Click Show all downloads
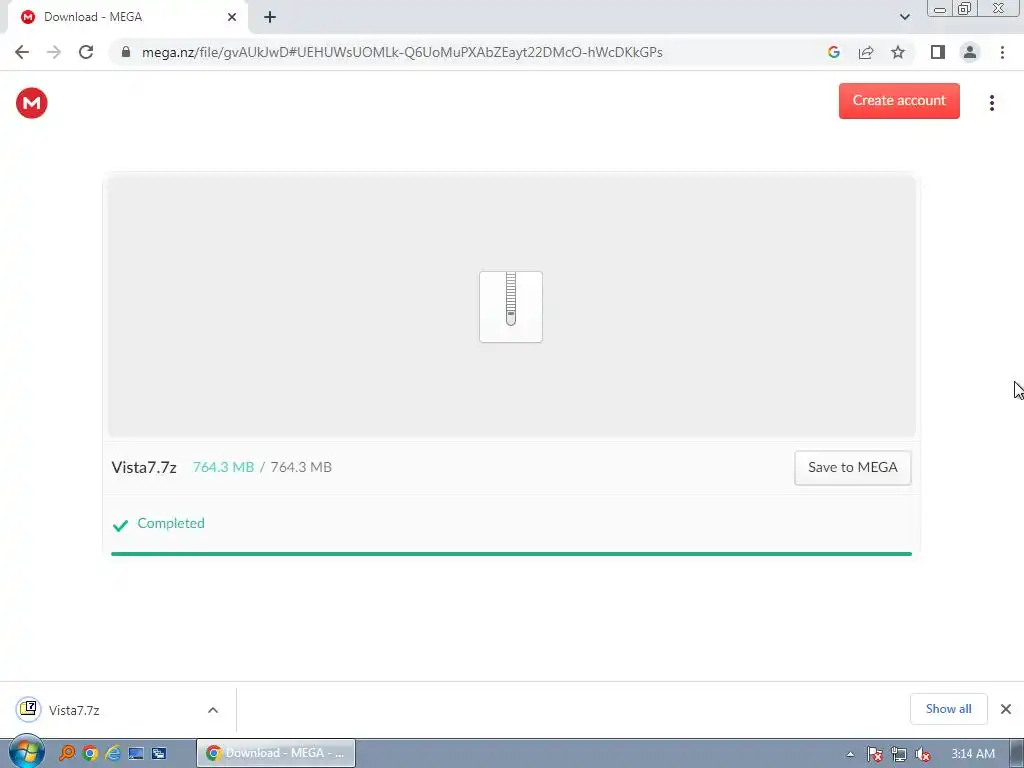The image size is (1024, 768). pos(948,709)
